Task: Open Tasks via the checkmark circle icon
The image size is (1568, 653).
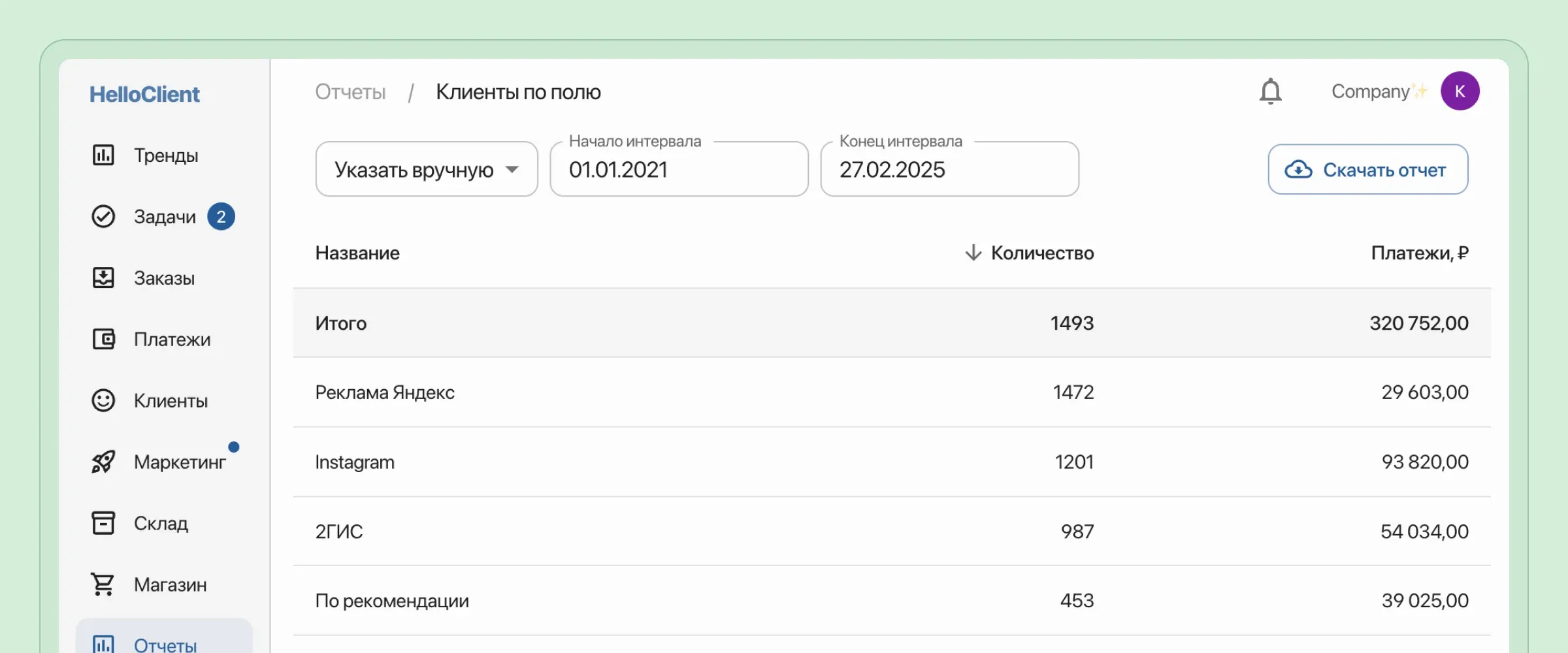Action: click(103, 217)
